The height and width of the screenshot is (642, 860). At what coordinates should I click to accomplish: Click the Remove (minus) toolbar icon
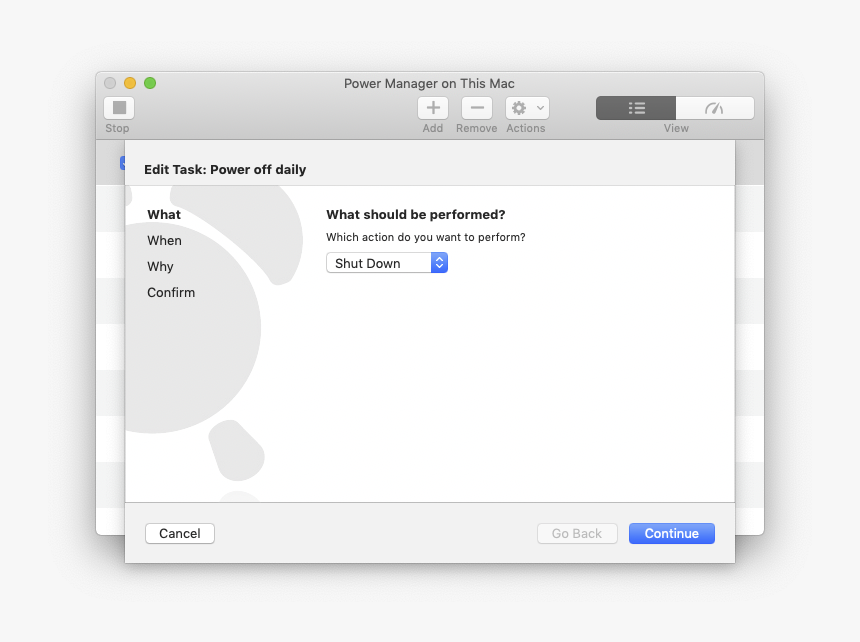476,108
